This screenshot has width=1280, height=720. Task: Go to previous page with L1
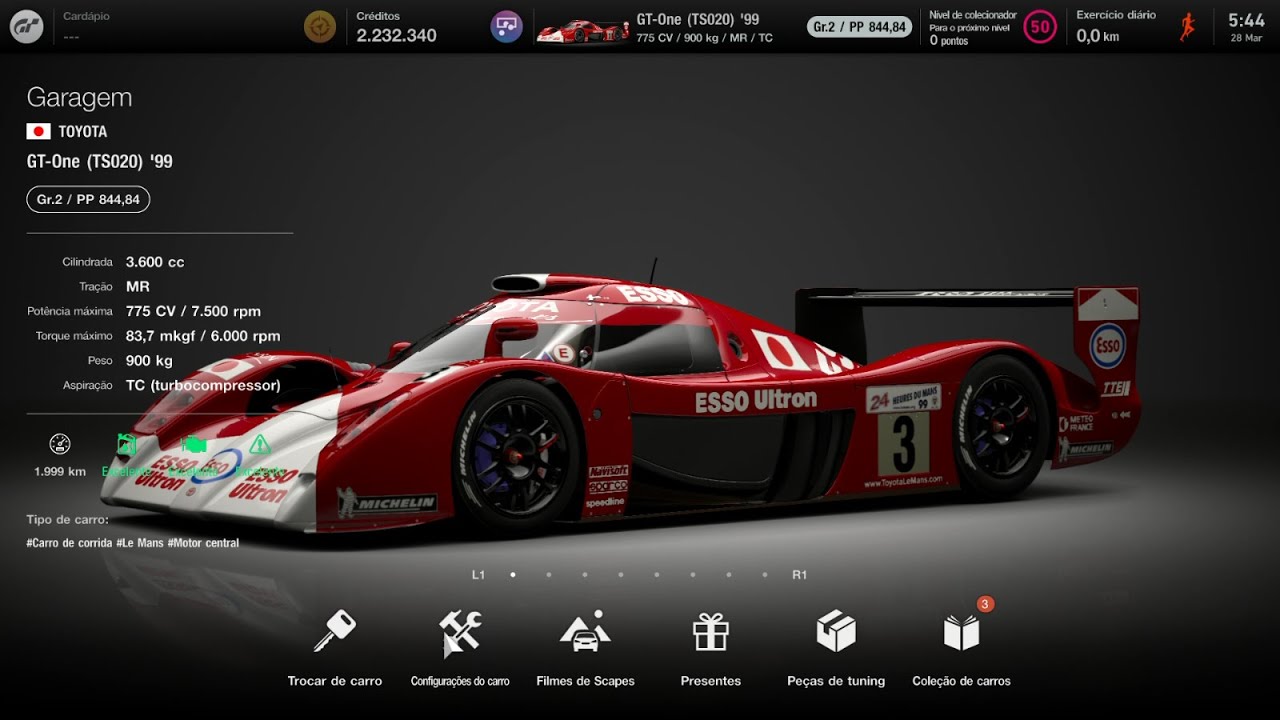479,575
